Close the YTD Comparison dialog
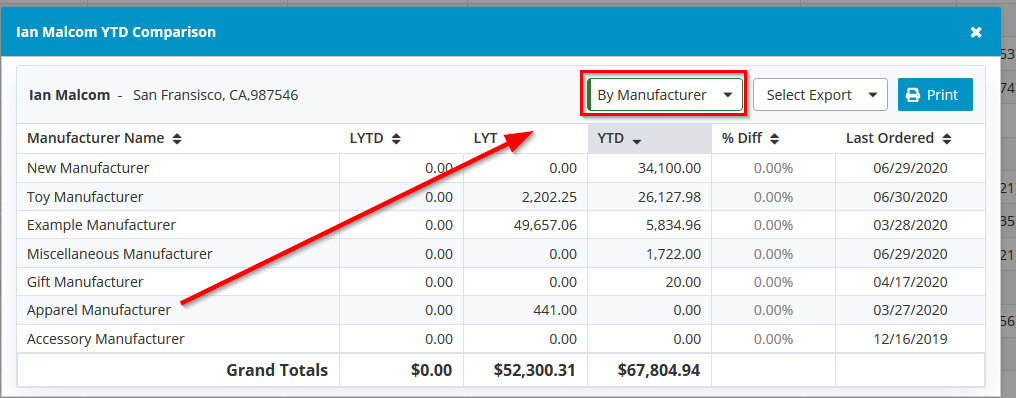Screen dimensions: 1016x398 (x=976, y=32)
